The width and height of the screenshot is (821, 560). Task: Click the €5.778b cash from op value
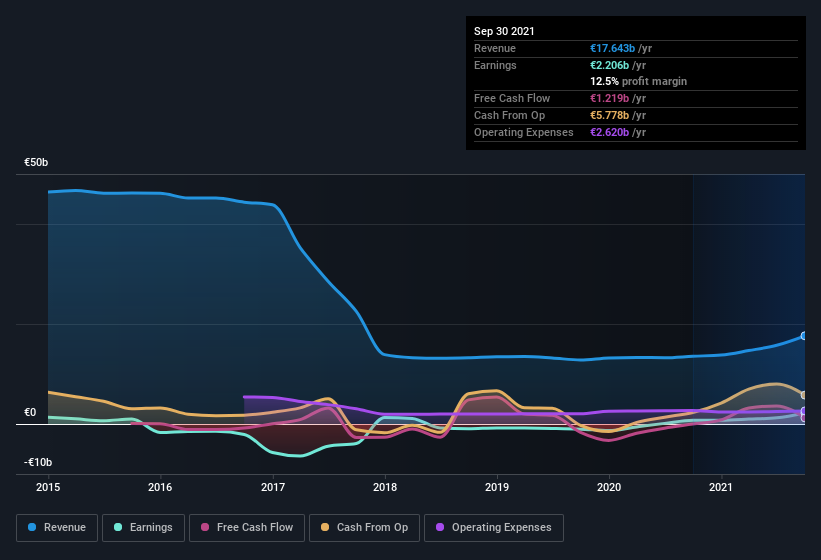pos(609,115)
